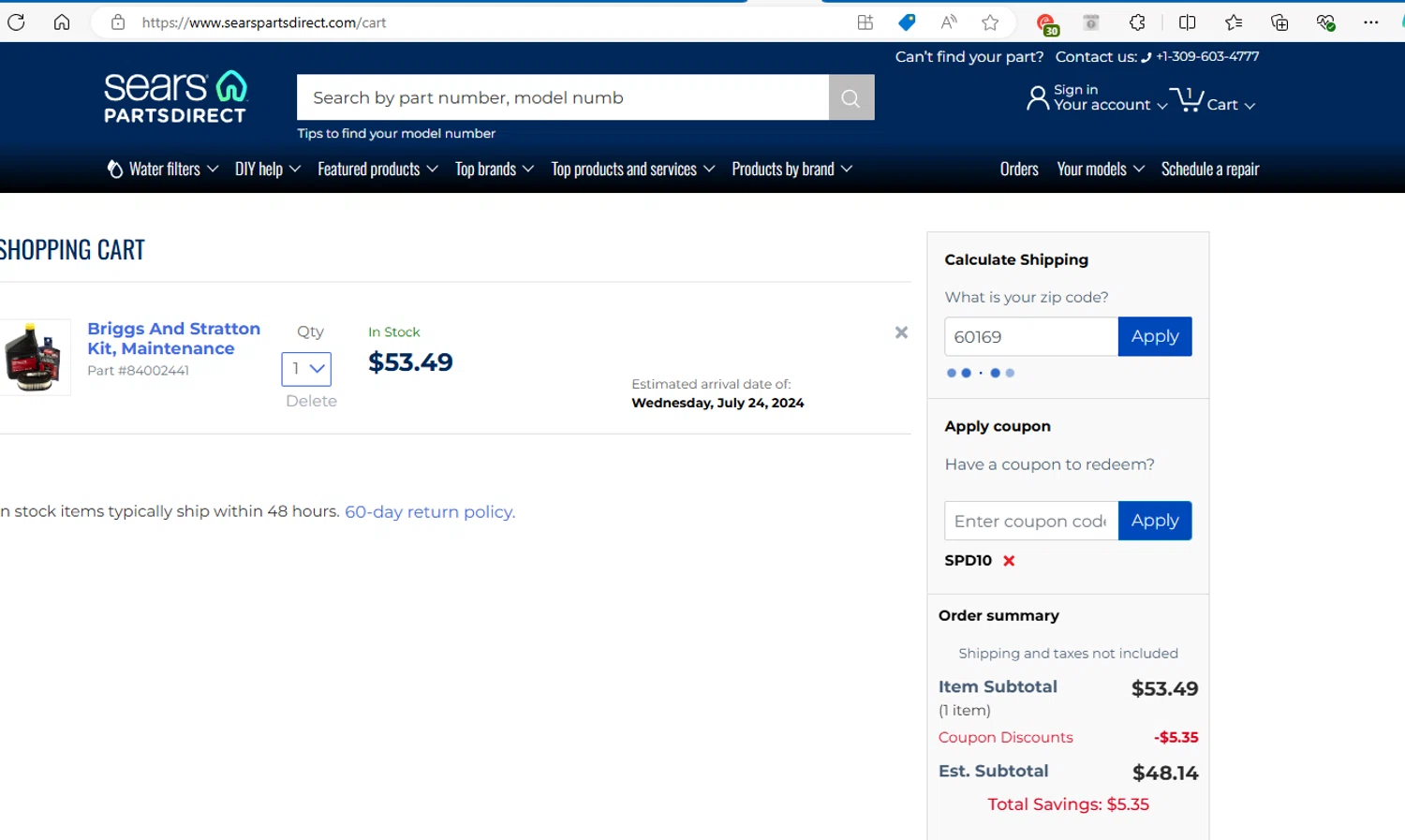The image size is (1405, 840).
Task: Activate read aloud icon
Action: pyautogui.click(x=949, y=22)
